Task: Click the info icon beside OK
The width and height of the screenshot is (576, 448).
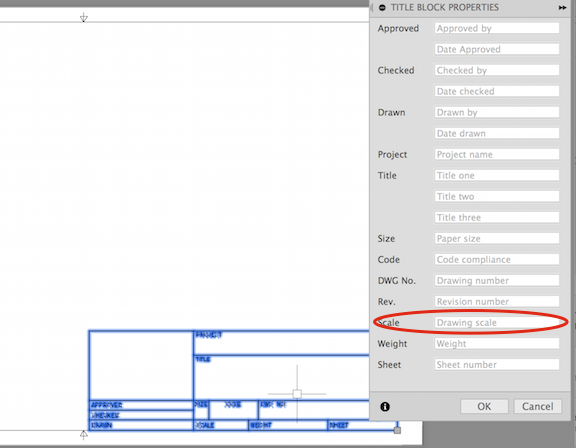Action: (385, 407)
